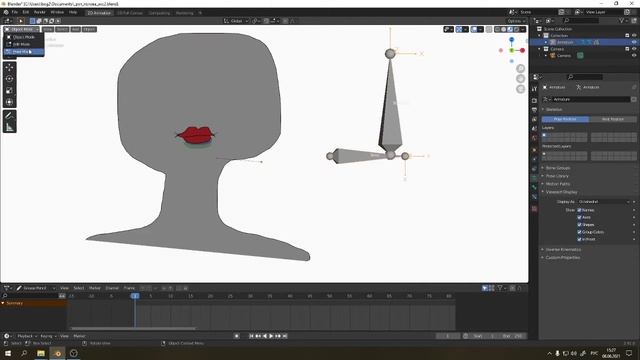Play the animation in the timeline
The image size is (640, 360).
[x=271, y=336]
